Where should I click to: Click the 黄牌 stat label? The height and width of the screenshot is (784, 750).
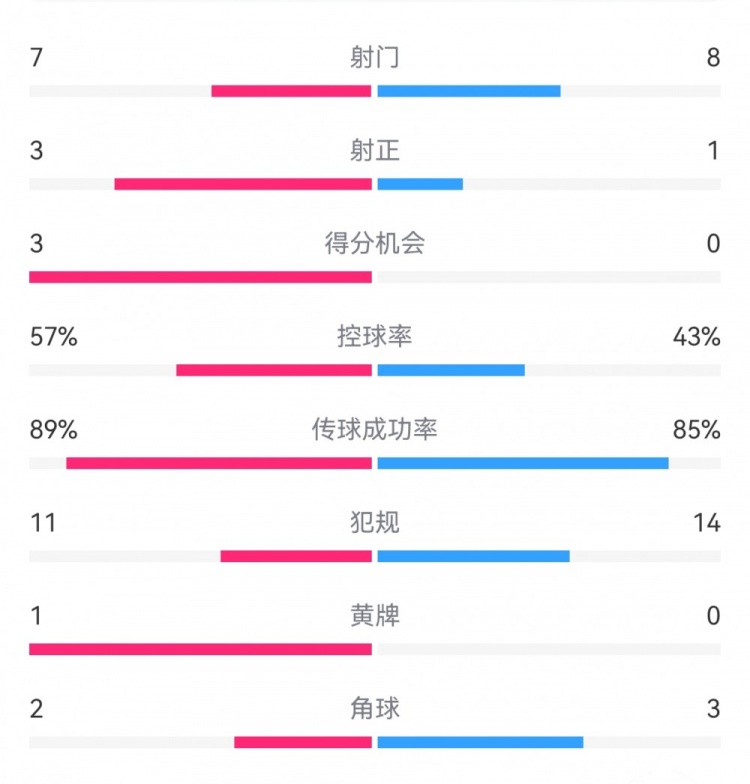[375, 616]
